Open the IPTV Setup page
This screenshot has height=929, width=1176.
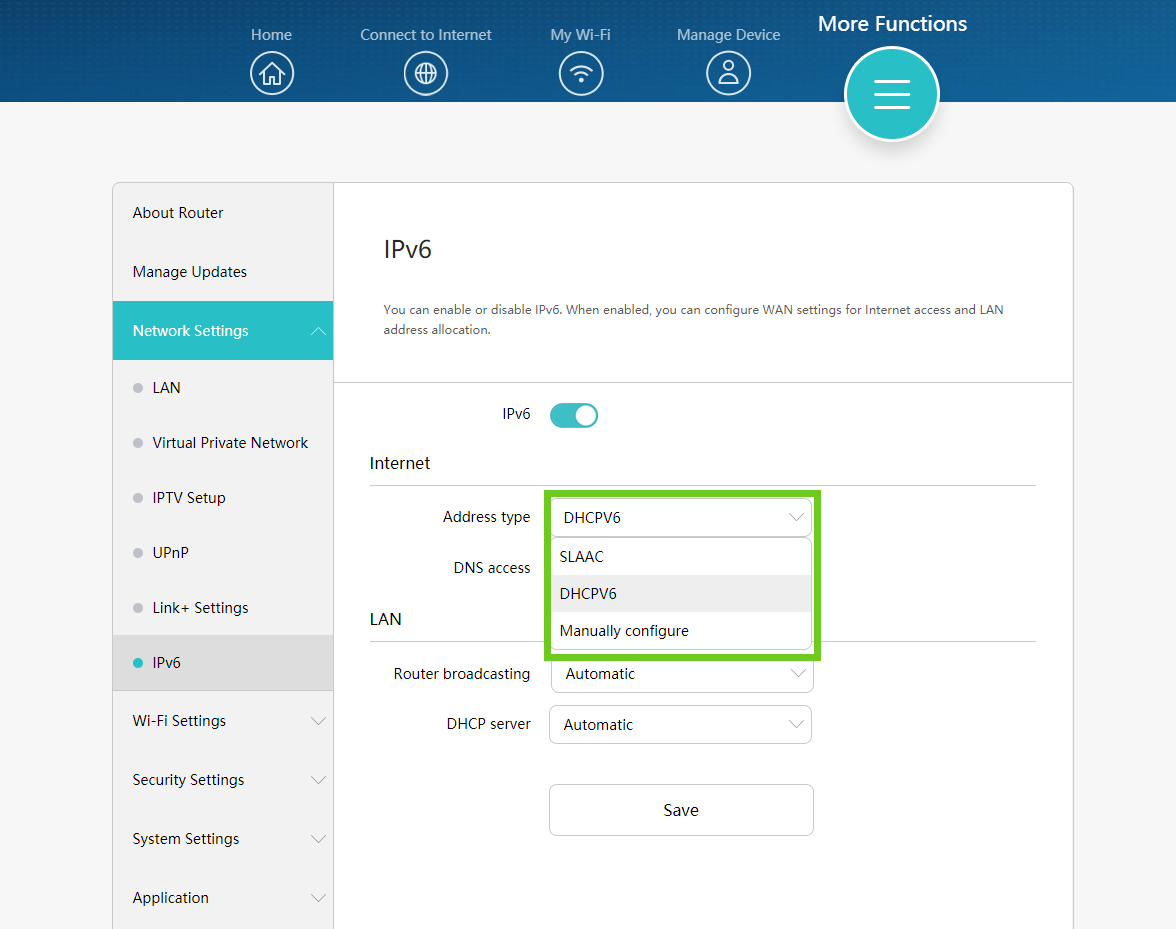pyautogui.click(x=189, y=498)
